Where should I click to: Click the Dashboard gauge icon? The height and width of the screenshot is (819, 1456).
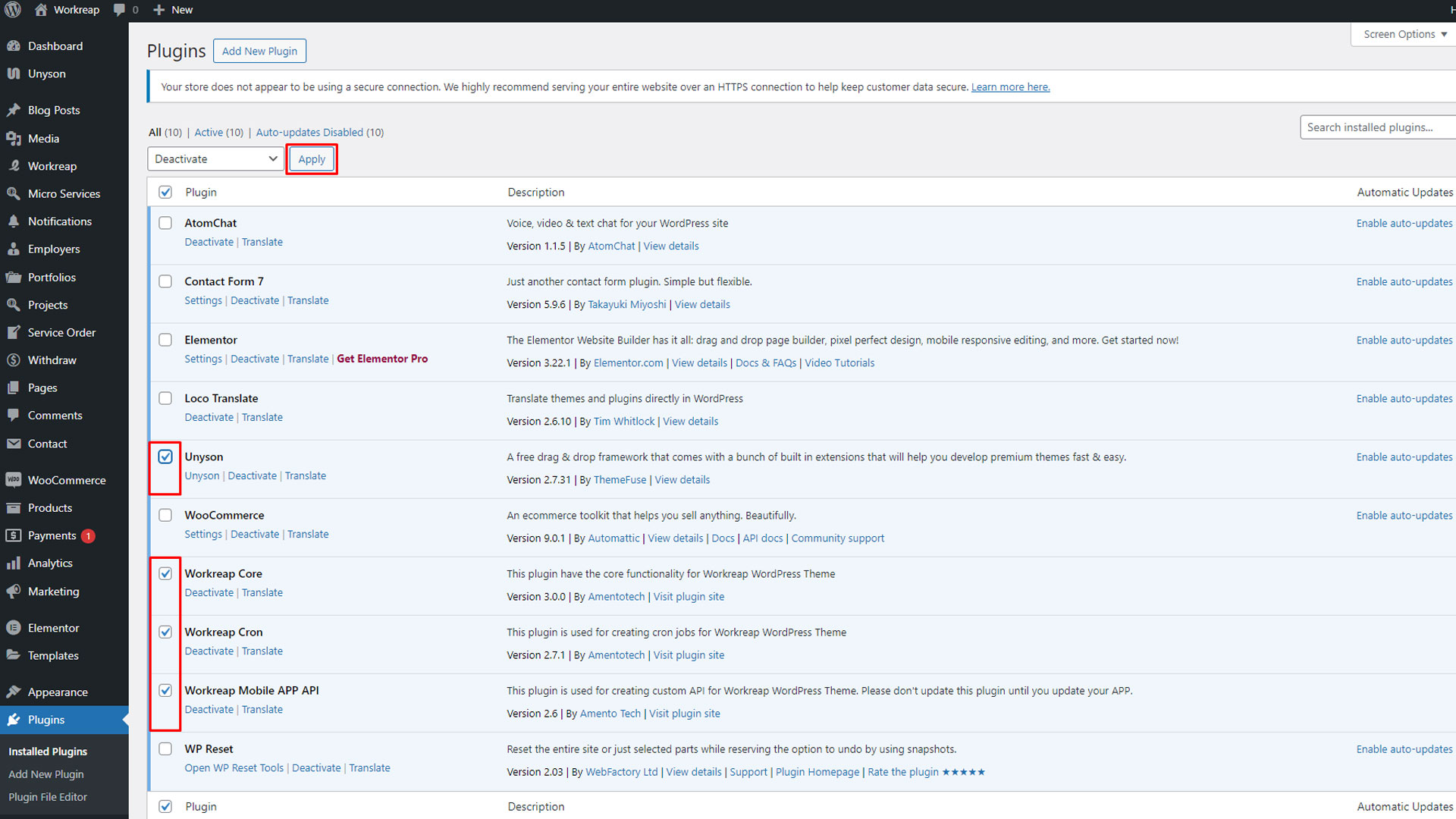pos(13,45)
